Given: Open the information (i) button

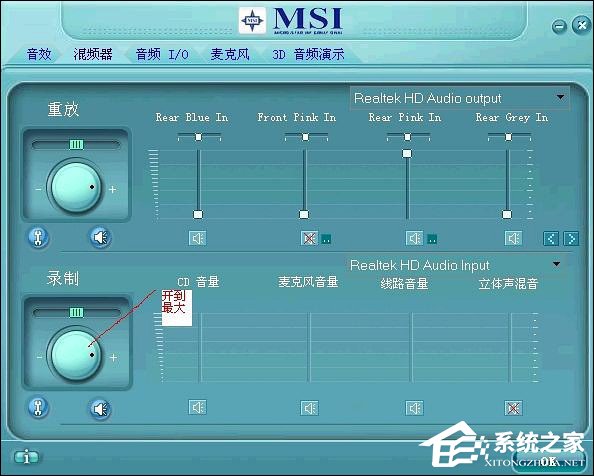Looking at the screenshot, I should [27, 457].
